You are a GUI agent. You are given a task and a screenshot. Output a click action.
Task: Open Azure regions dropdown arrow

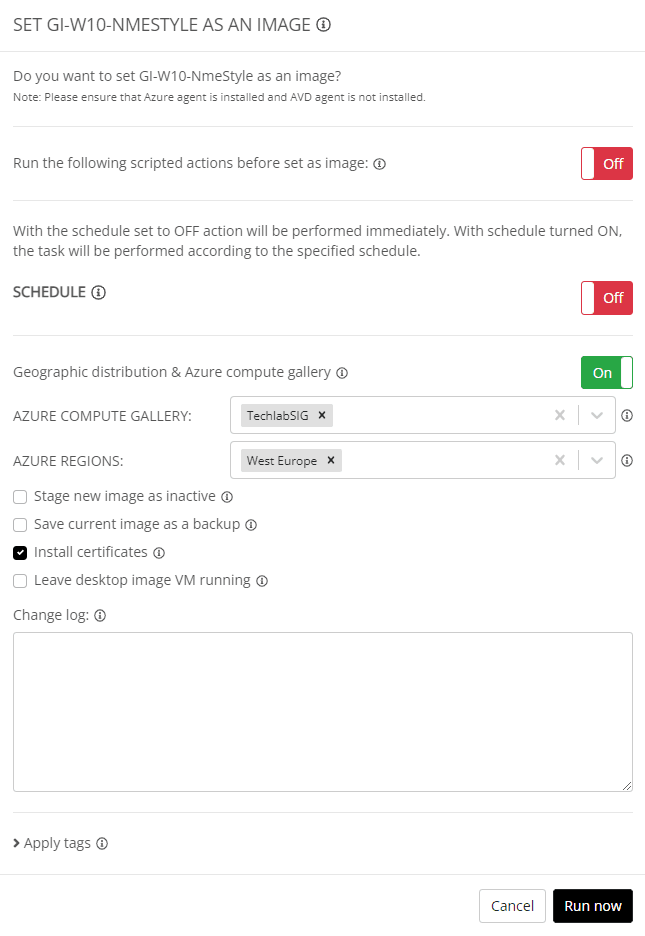pyautogui.click(x=597, y=461)
